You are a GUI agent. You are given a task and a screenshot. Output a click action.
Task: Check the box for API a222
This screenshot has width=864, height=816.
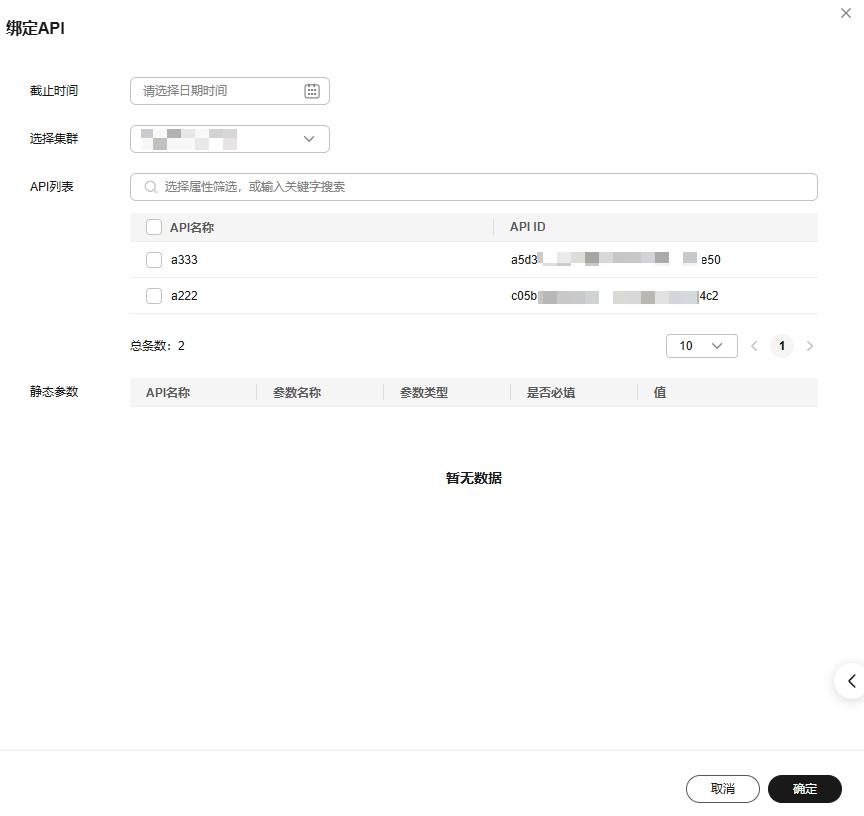coord(154,296)
